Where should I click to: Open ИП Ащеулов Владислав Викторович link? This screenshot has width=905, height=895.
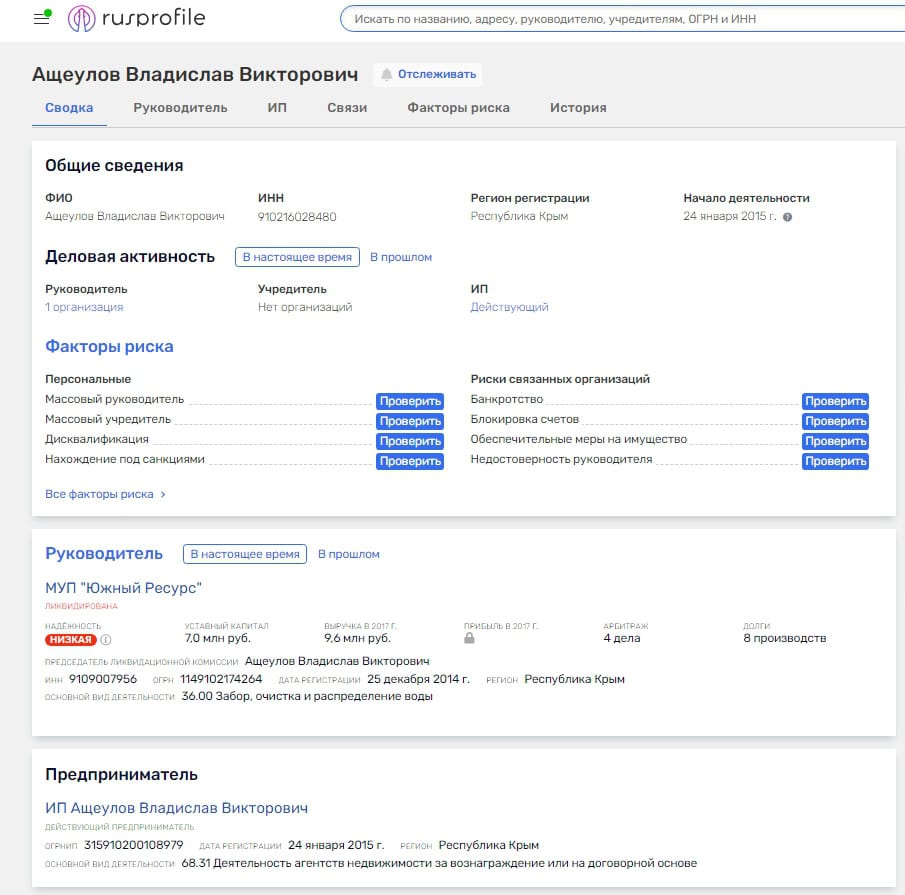176,808
